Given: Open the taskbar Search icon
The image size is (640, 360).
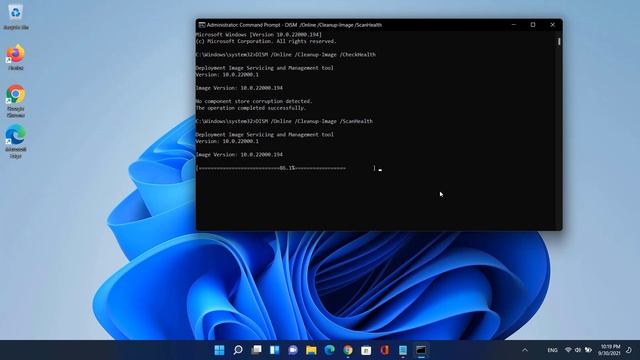Looking at the screenshot, I should 238,350.
